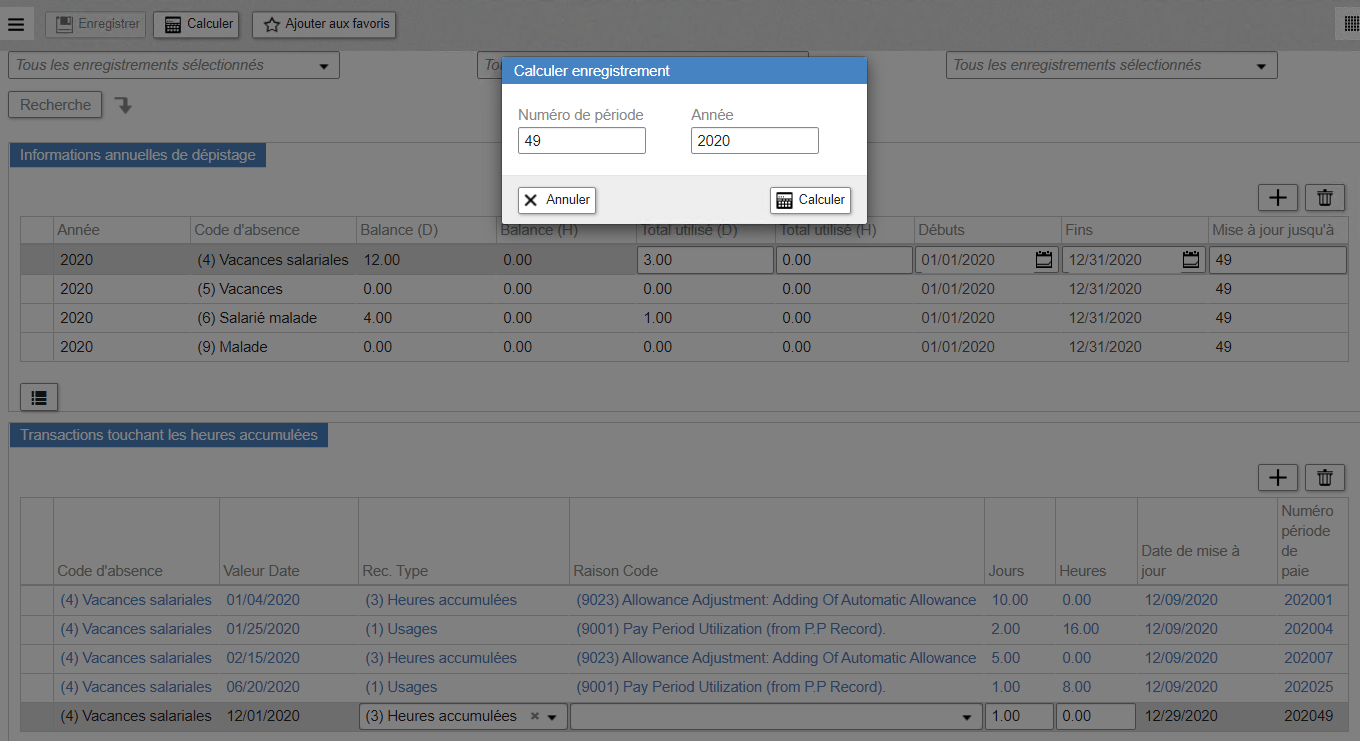Click the grid icon at top right
The image size is (1360, 741).
click(1352, 25)
